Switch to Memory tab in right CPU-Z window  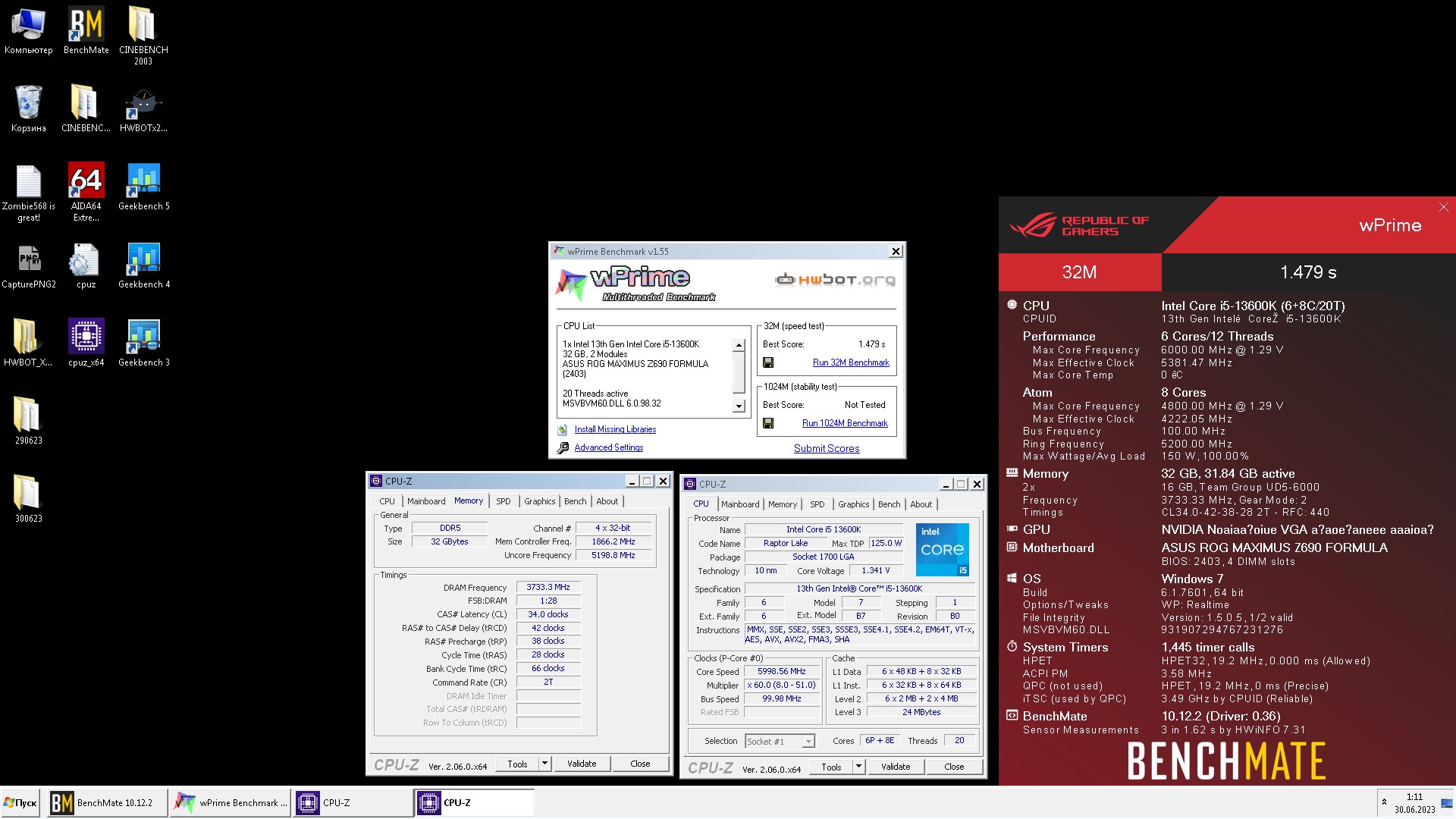point(783,504)
